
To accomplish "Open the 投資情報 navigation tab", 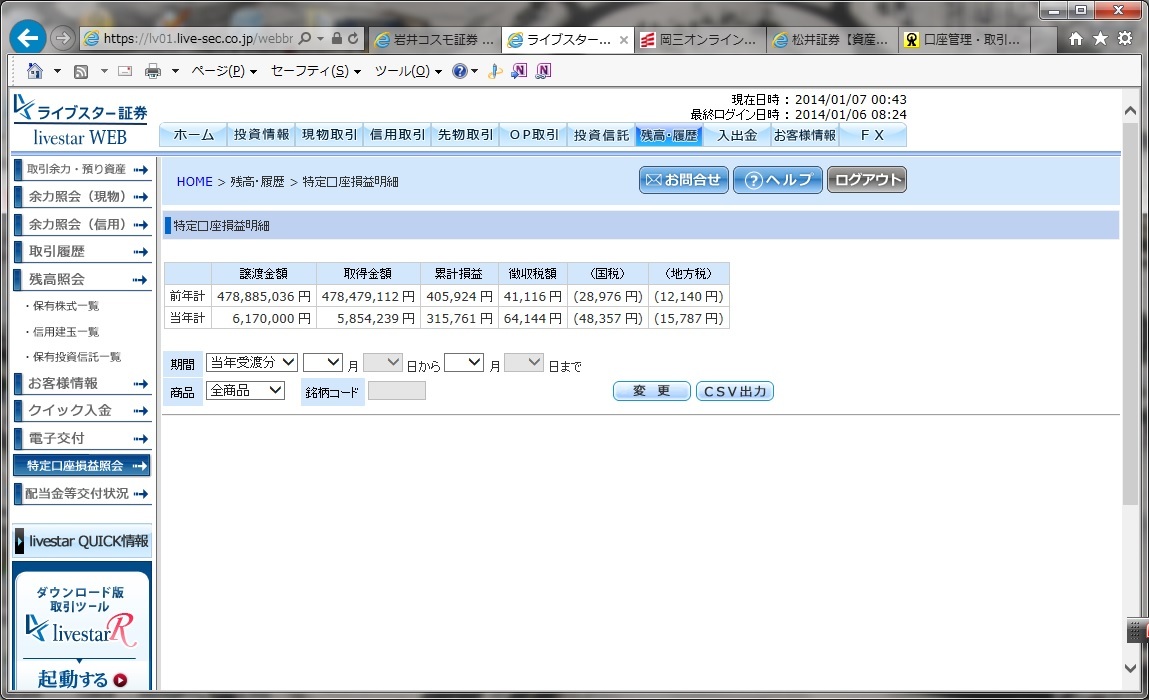I will pyautogui.click(x=262, y=135).
